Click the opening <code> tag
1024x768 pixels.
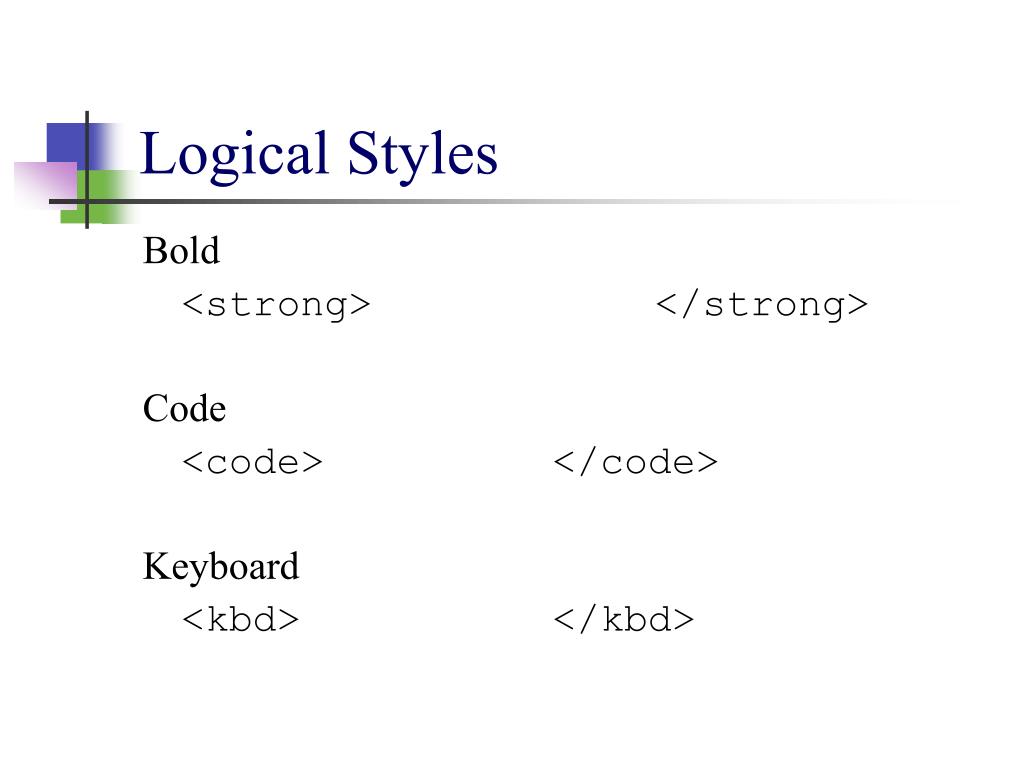click(x=252, y=462)
